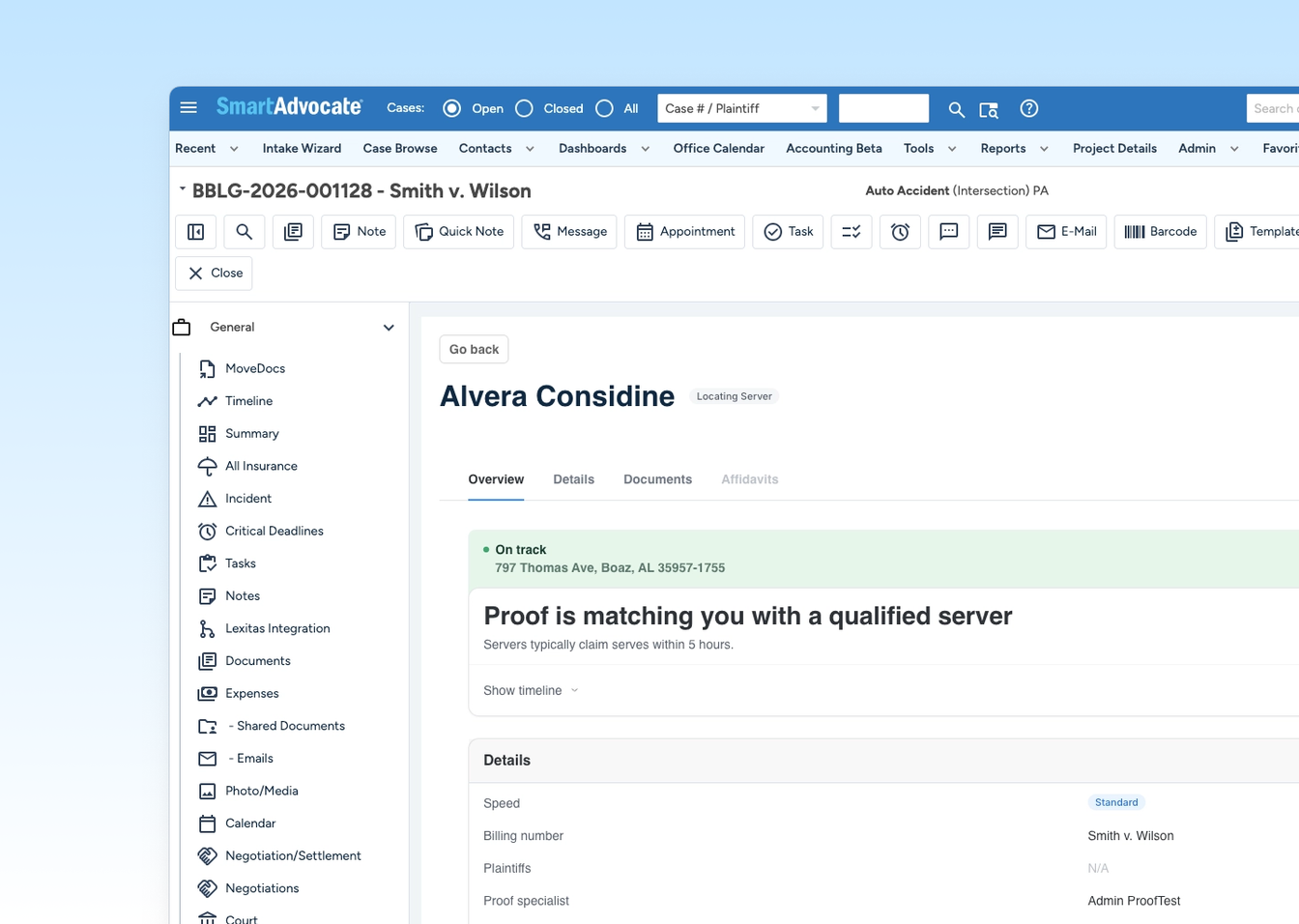Image resolution: width=1299 pixels, height=924 pixels.
Task: Open the chat bubble with dots icon
Action: click(949, 232)
